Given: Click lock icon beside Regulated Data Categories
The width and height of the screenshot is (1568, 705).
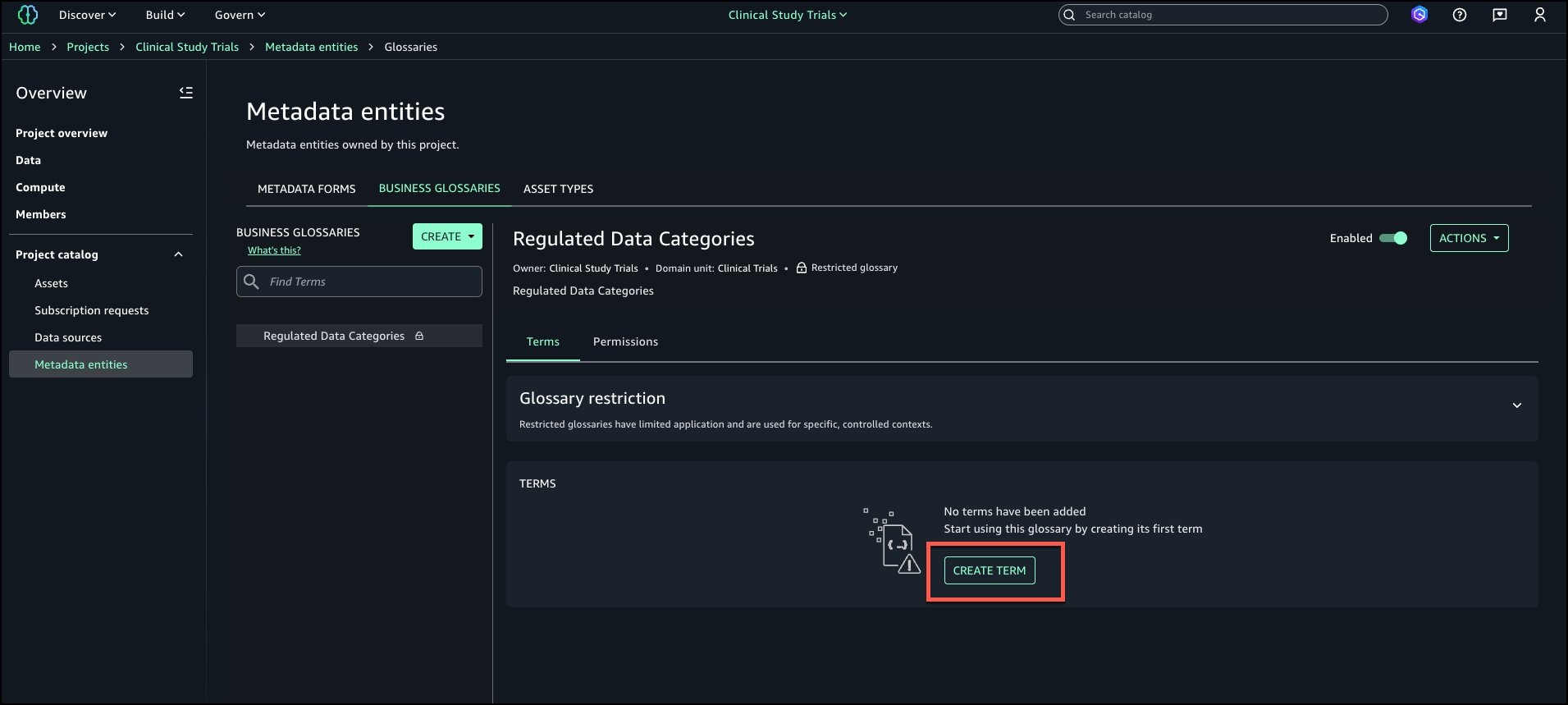Looking at the screenshot, I should (x=419, y=336).
